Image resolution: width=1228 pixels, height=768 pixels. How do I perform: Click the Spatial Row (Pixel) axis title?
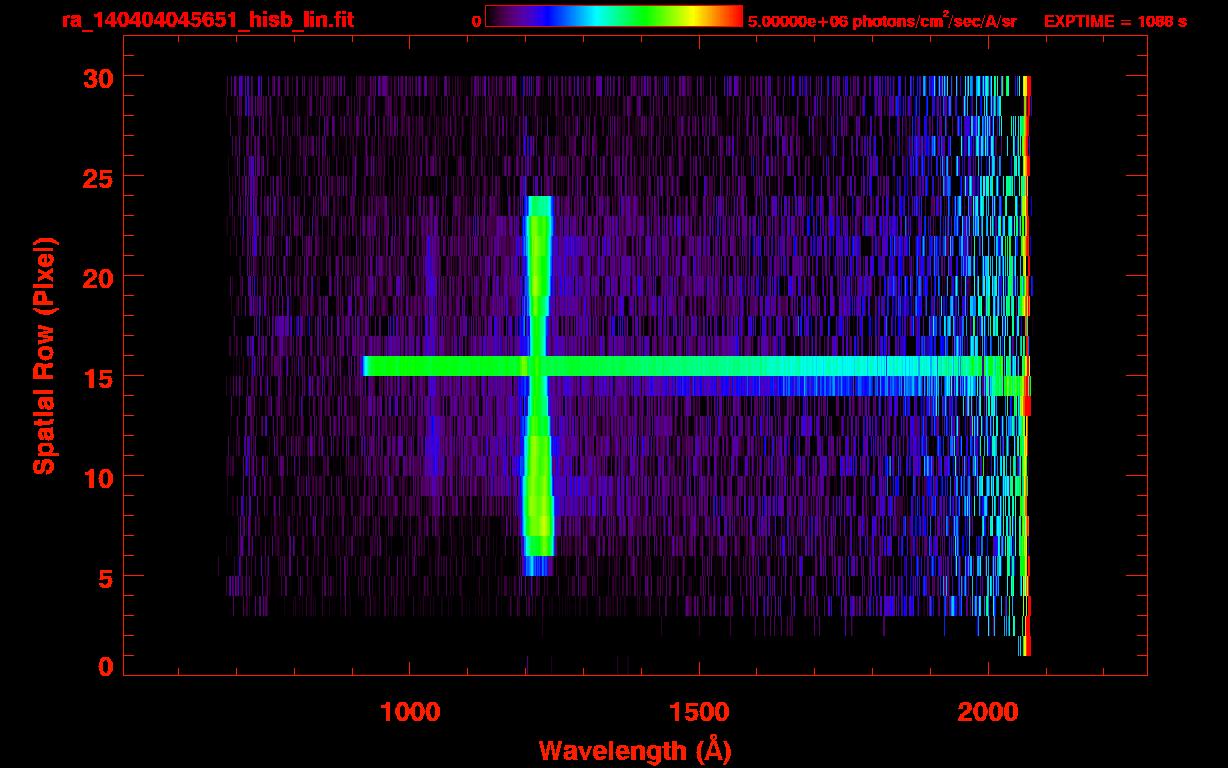point(45,355)
